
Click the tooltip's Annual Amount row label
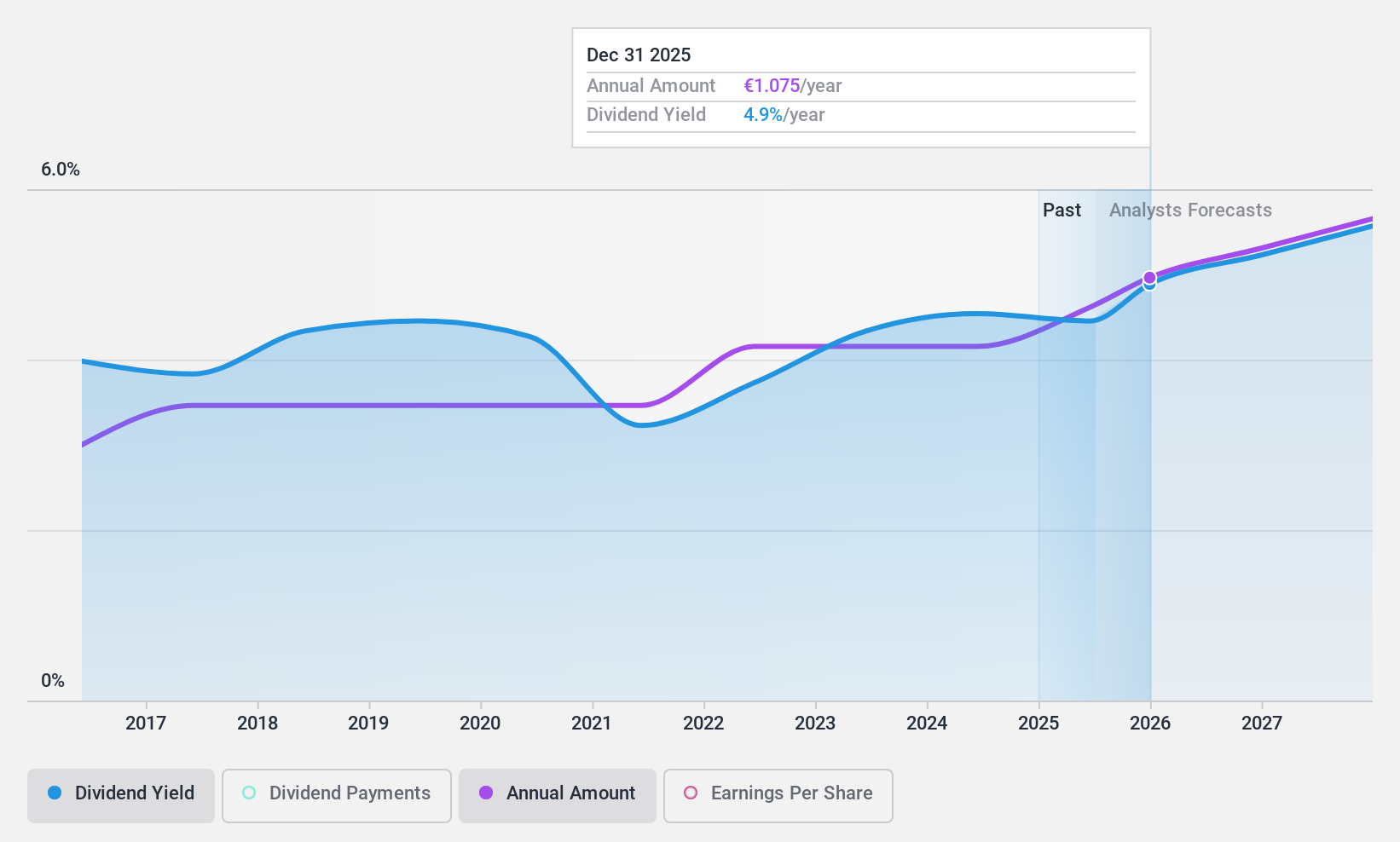pyautogui.click(x=651, y=86)
